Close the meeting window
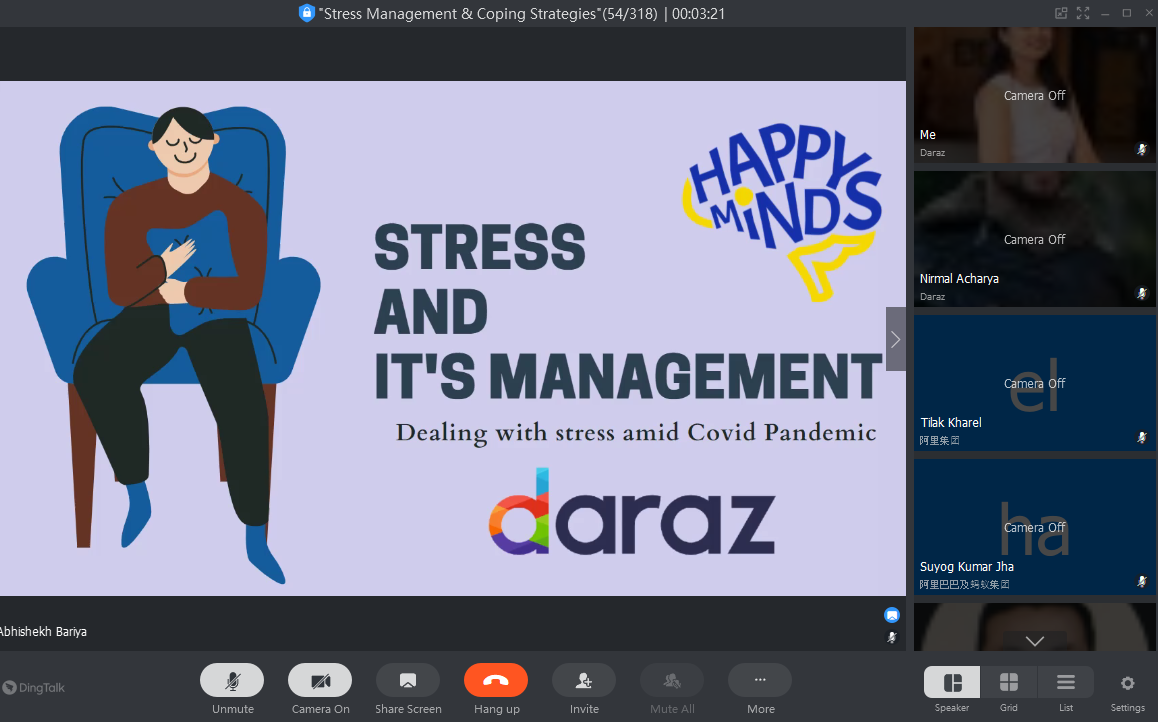 [x=1149, y=13]
